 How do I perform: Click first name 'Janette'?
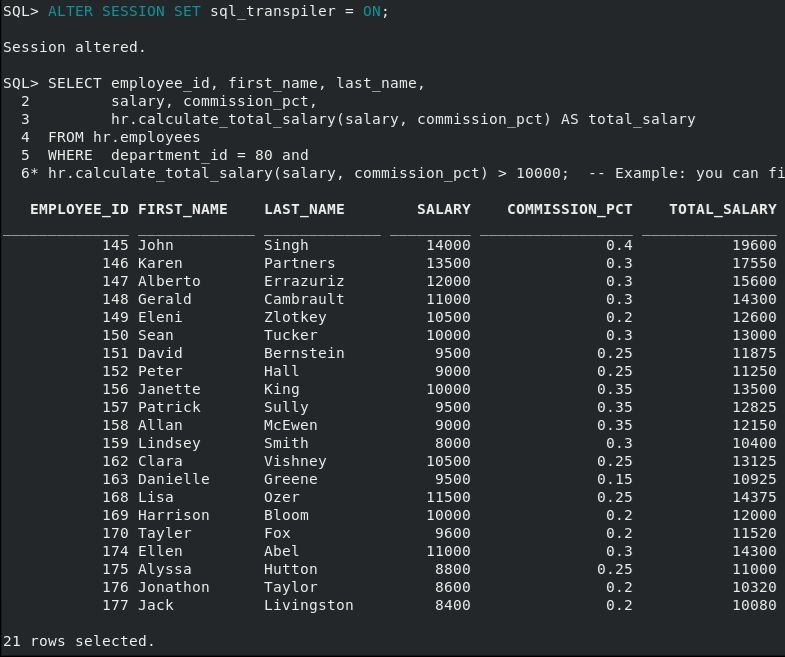click(x=169, y=390)
